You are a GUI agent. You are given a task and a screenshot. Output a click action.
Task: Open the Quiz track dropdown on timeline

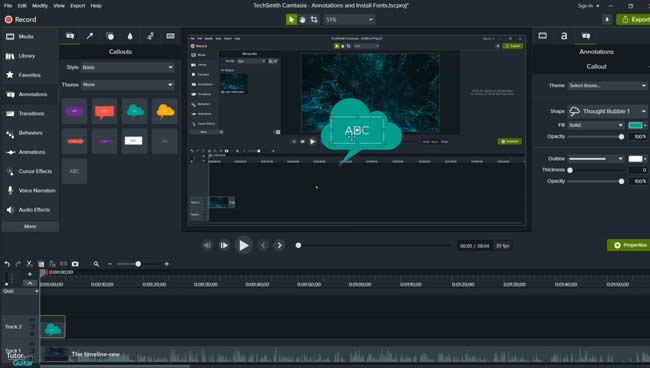click(x=20, y=291)
